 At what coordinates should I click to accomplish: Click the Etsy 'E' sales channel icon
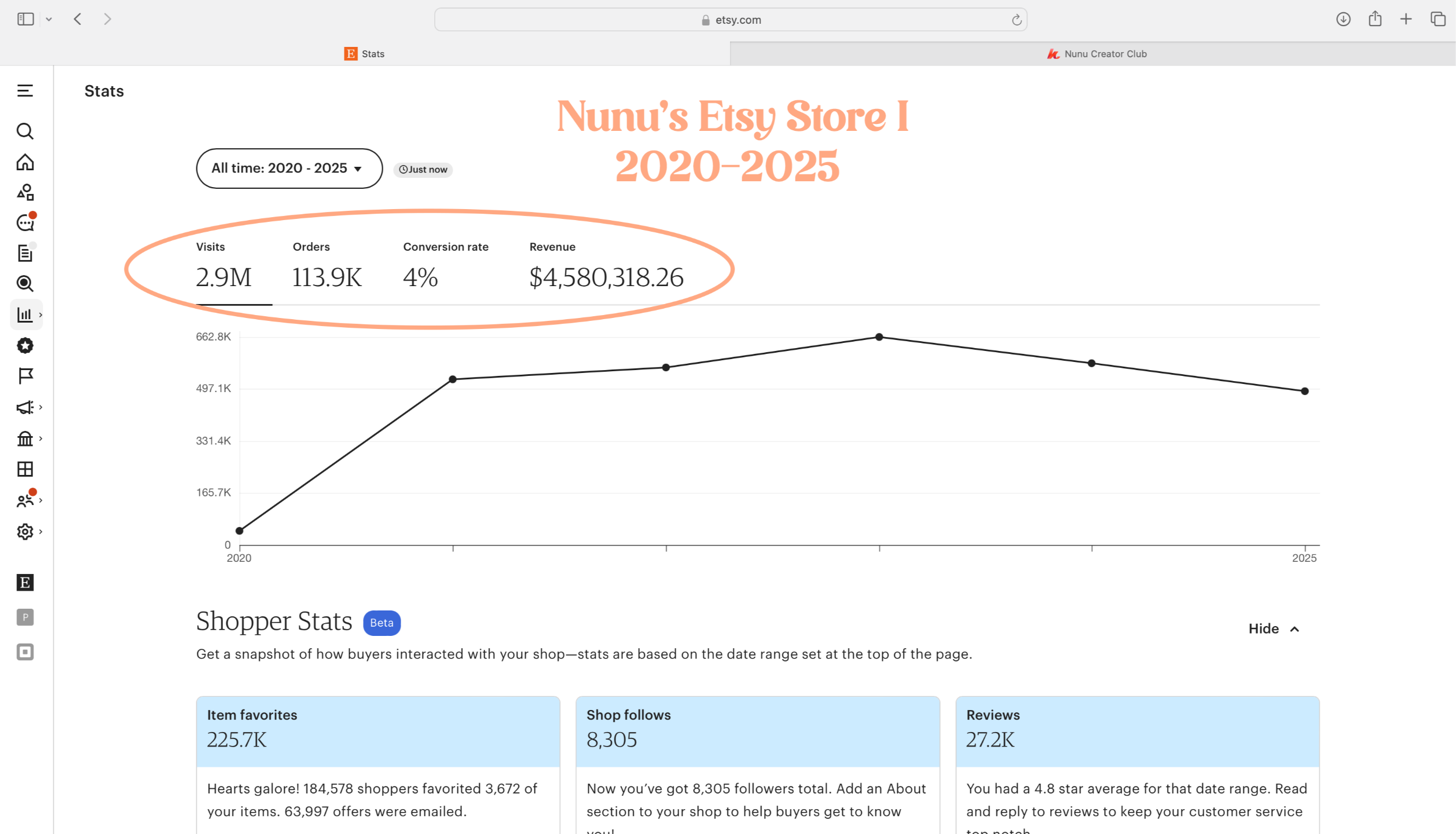pyautogui.click(x=25, y=582)
